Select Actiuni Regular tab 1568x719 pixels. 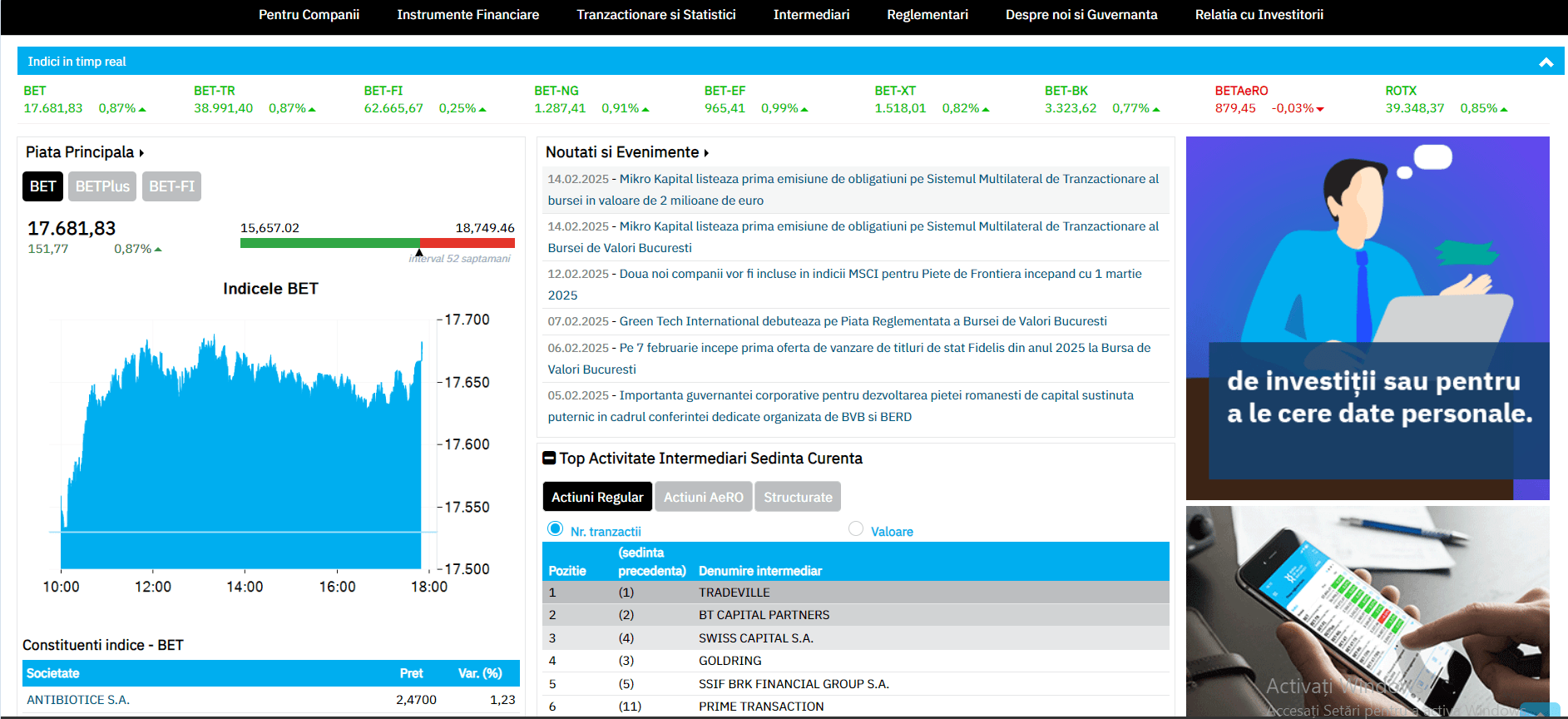(597, 497)
